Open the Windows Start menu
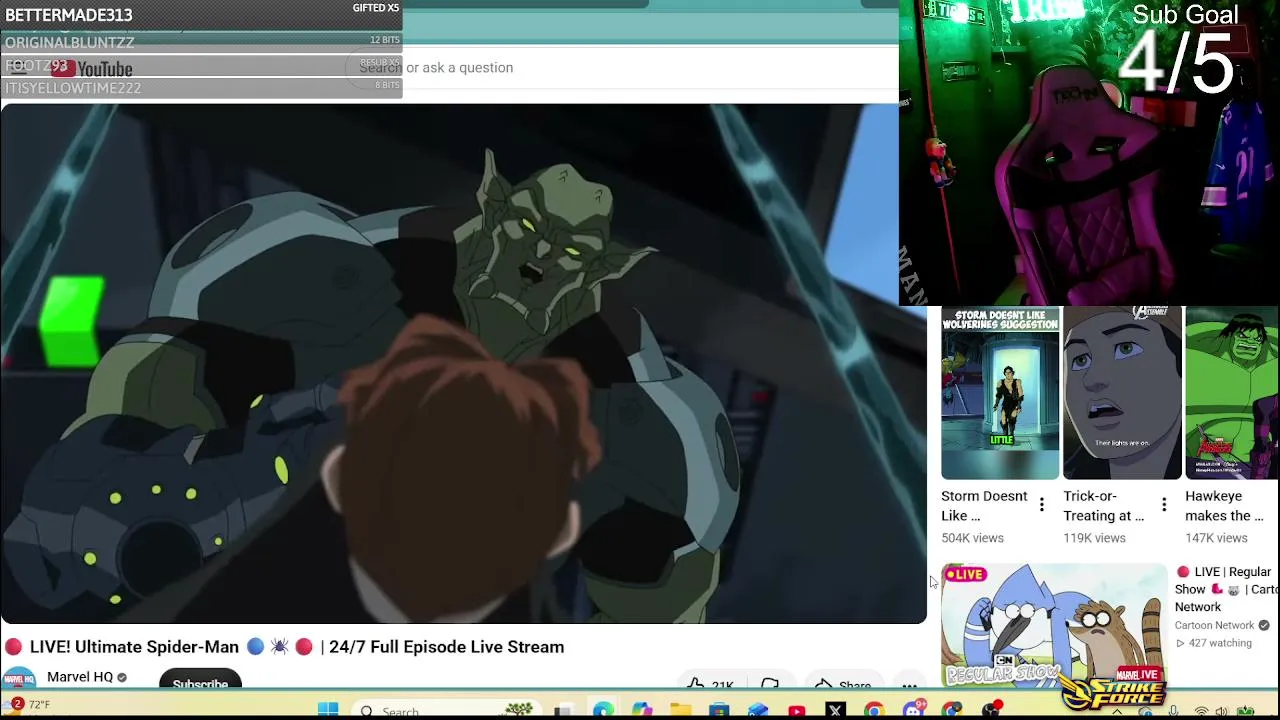 (328, 710)
